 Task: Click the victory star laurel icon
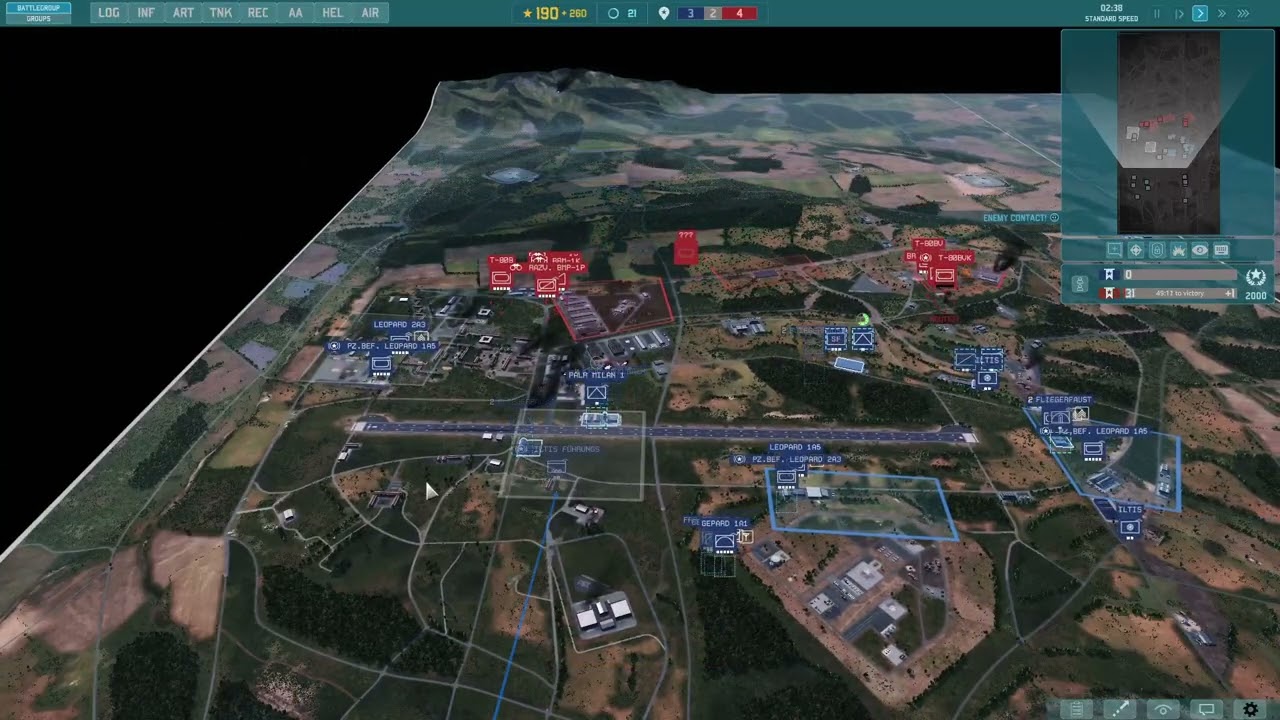pyautogui.click(x=1256, y=277)
